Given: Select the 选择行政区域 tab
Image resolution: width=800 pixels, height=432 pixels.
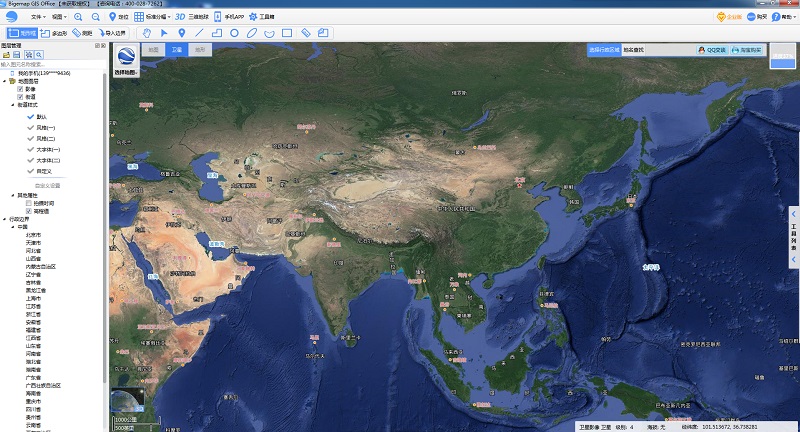Looking at the screenshot, I should click(x=604, y=50).
